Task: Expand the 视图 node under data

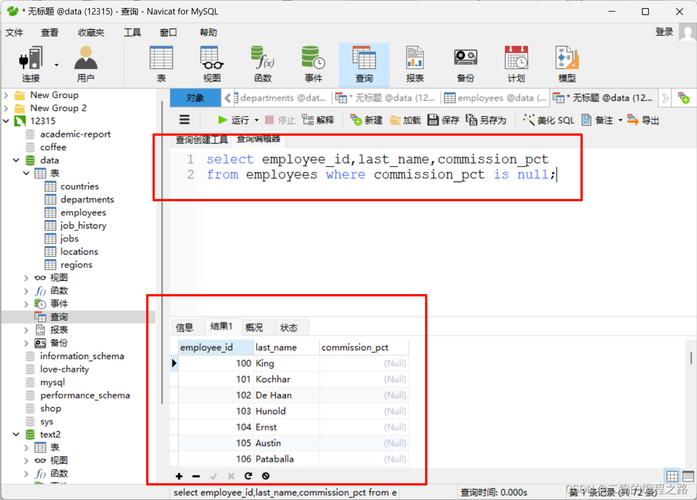Action: click(26, 278)
